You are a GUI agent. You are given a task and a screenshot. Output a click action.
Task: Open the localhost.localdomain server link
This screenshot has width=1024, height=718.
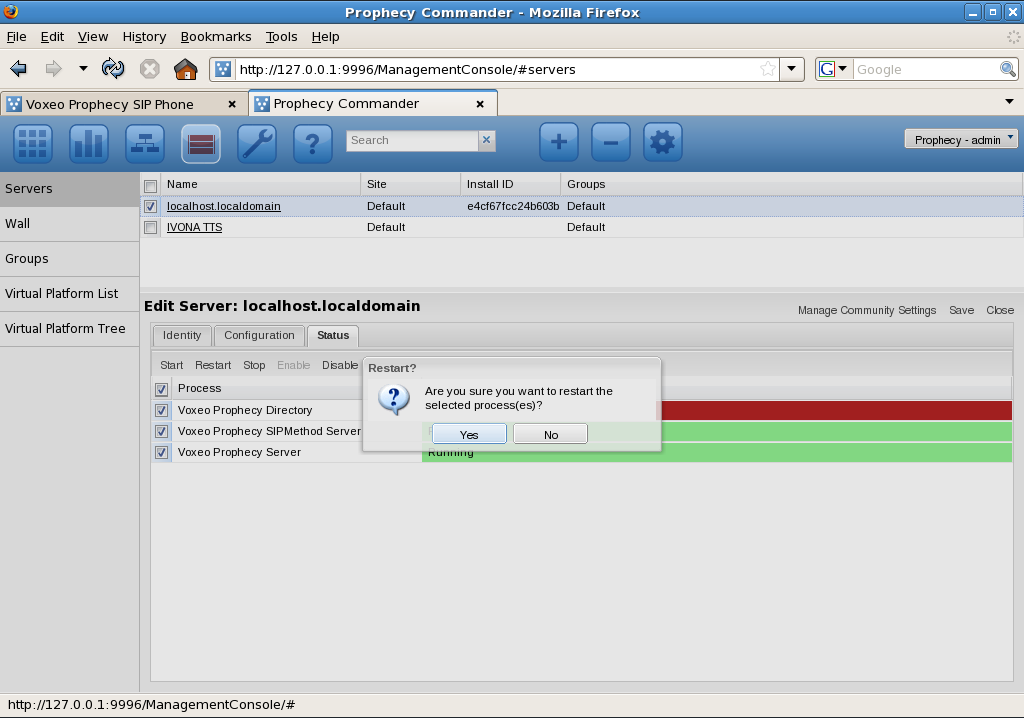point(223,206)
